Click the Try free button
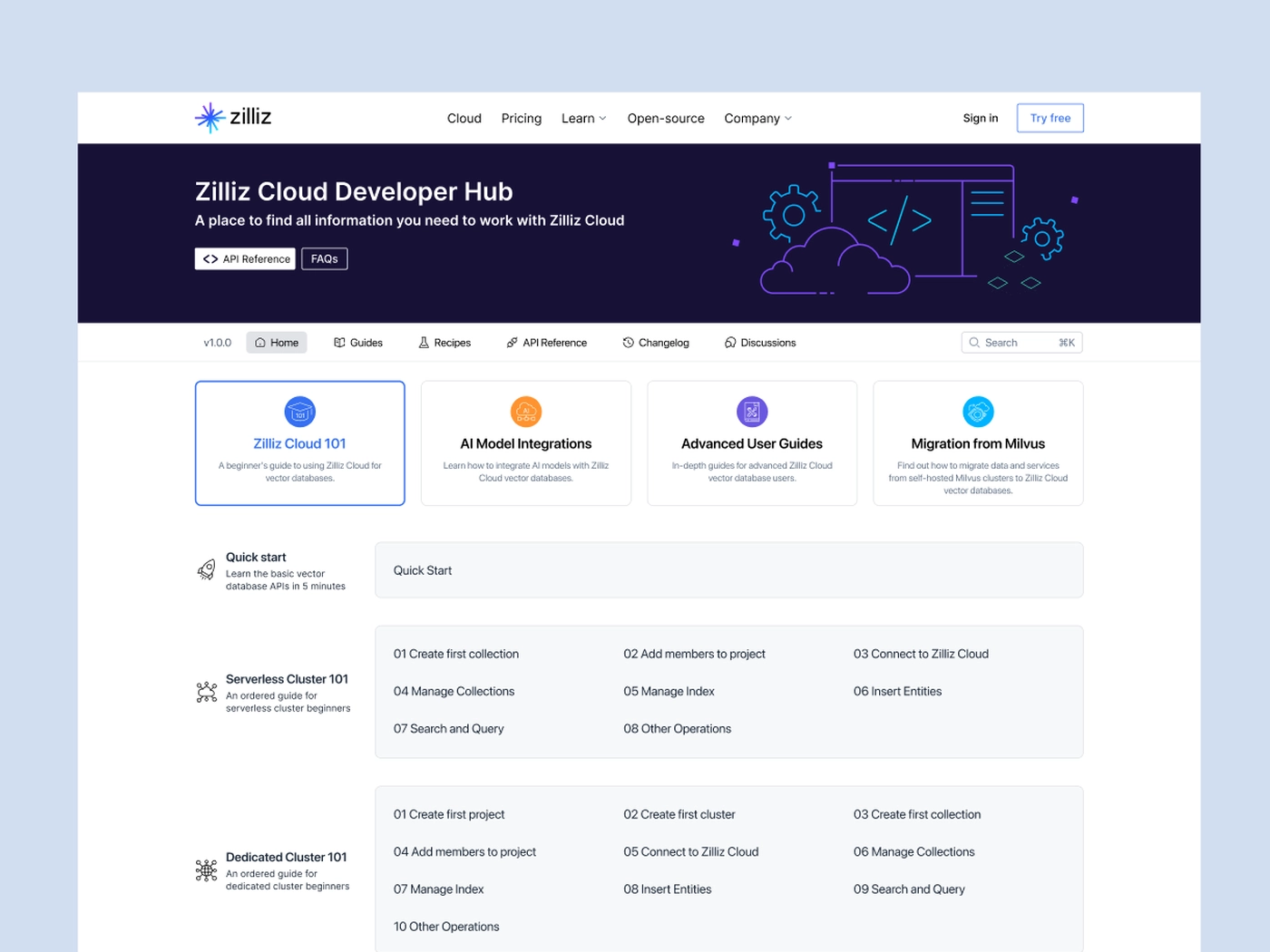The height and width of the screenshot is (952, 1270). click(x=1050, y=117)
